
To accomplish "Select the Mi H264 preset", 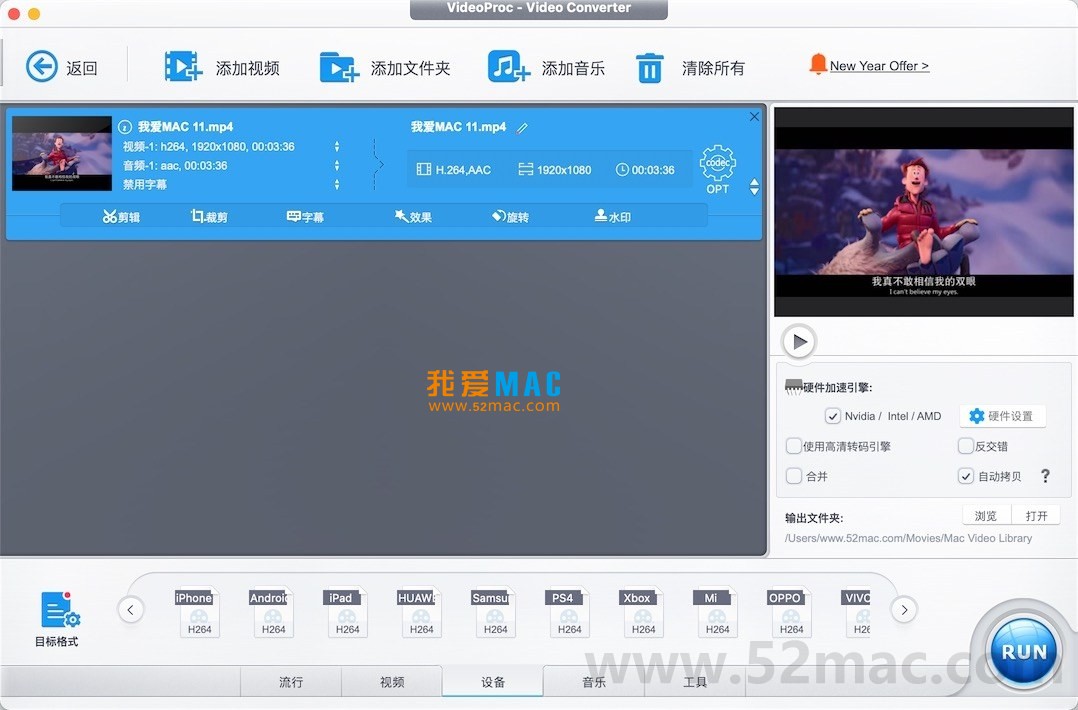I will click(x=716, y=612).
